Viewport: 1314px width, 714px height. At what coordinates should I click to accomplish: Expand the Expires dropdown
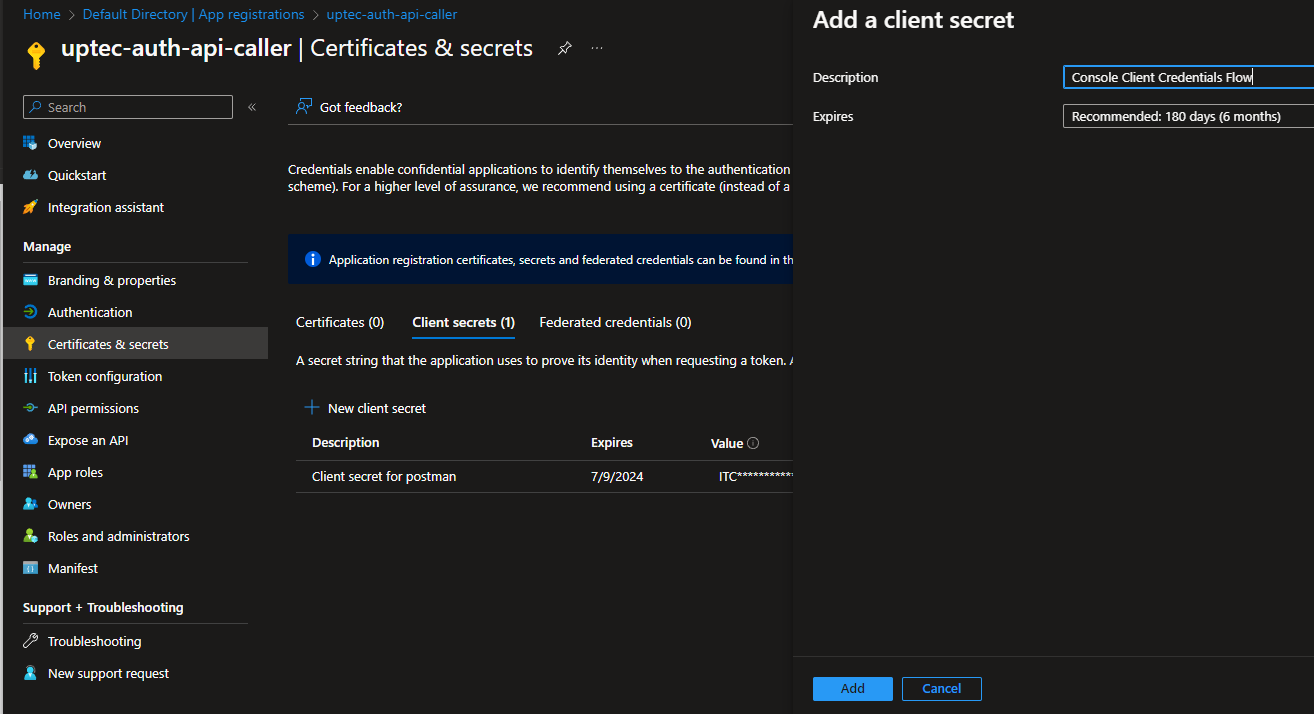click(x=1187, y=117)
